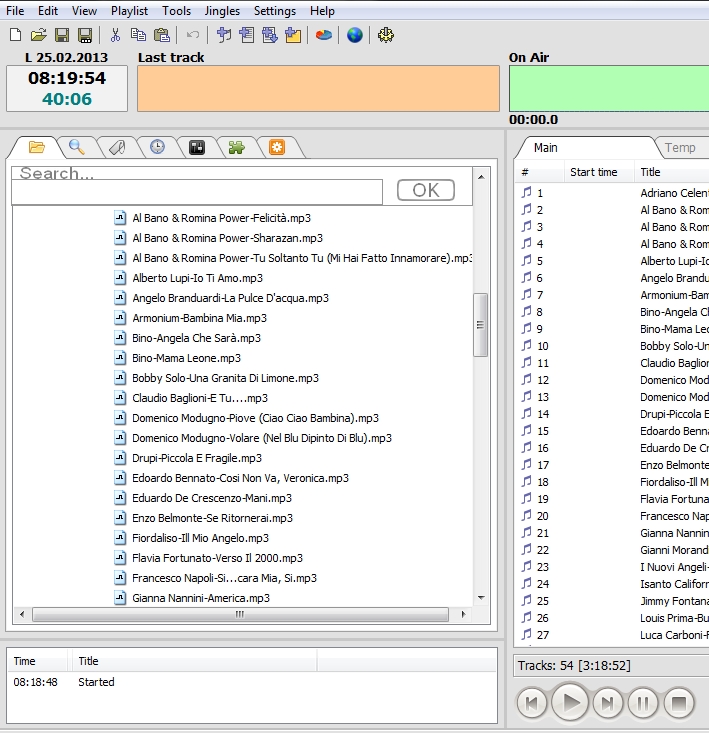Cut selection with the scissors icon
Image resolution: width=709 pixels, height=733 pixels.
click(115, 35)
